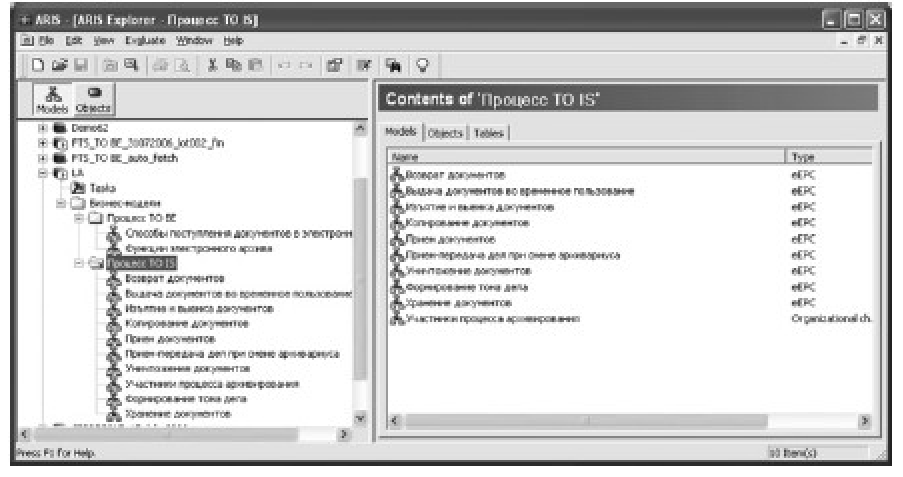Select Уничтожение документов in the tree
Viewport: 903px width, 477px height.
click(x=188, y=369)
